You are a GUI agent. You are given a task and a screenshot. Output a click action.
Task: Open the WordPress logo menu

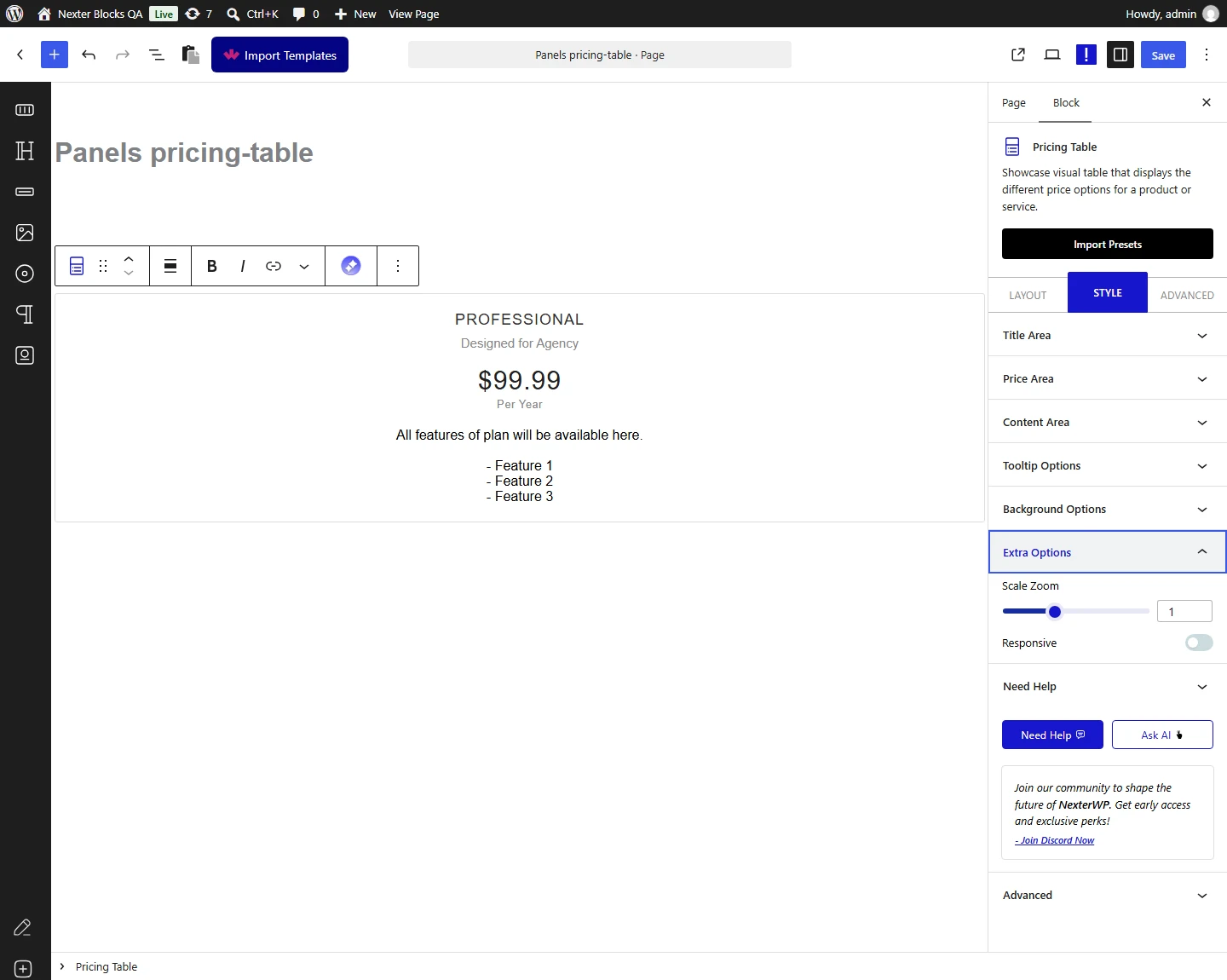(14, 14)
